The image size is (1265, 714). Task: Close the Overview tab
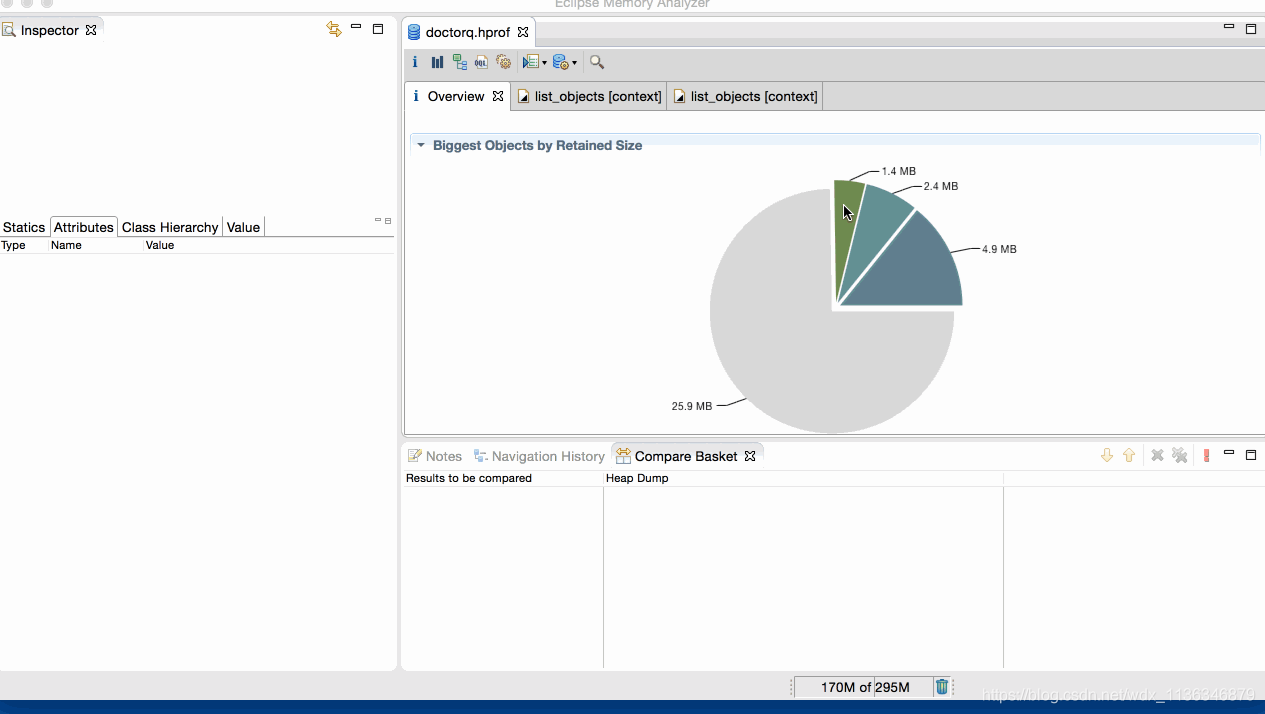498,97
